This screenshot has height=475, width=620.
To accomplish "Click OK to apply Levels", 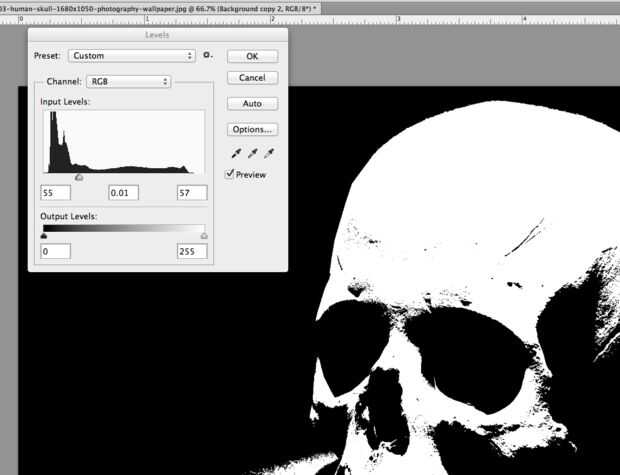I will [x=252, y=56].
